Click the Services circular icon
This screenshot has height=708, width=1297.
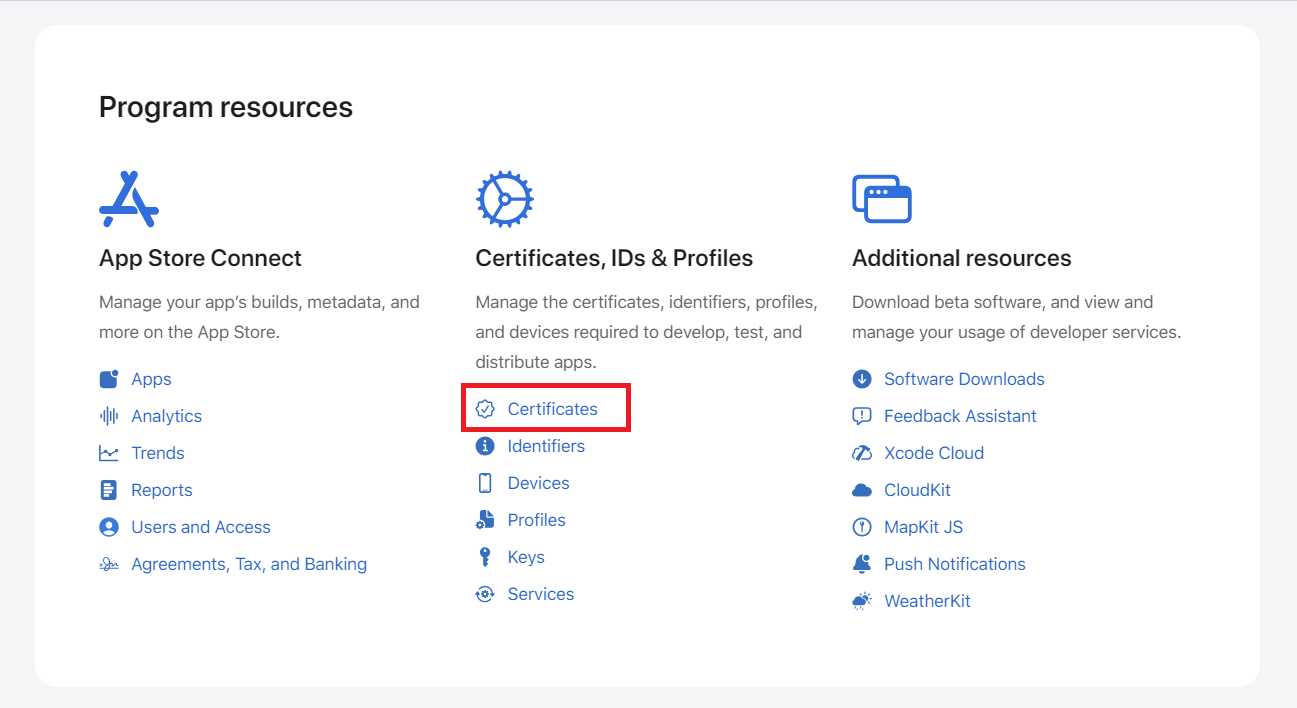click(485, 594)
